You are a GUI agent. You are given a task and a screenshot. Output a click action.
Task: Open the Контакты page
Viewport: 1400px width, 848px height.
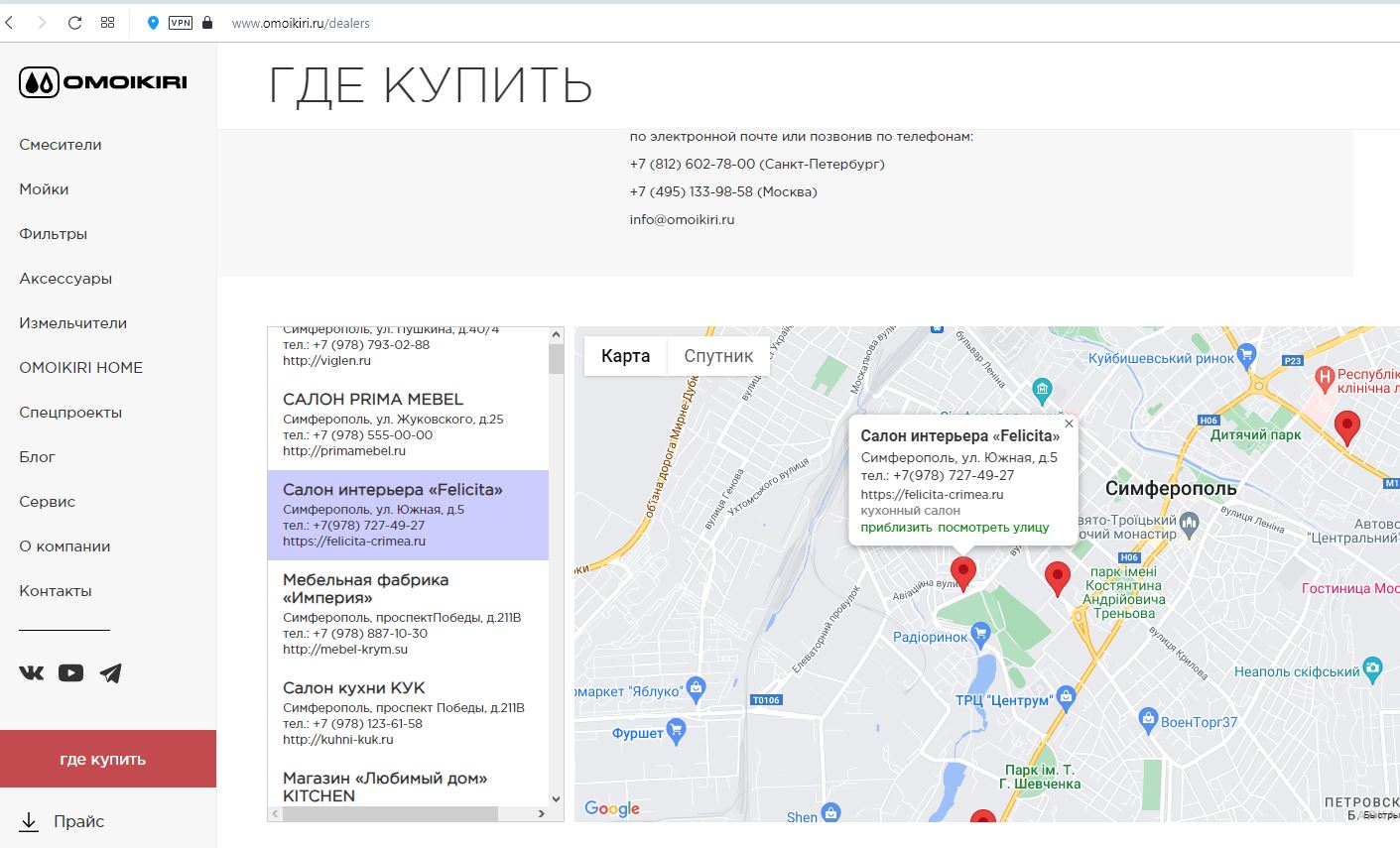click(x=56, y=591)
